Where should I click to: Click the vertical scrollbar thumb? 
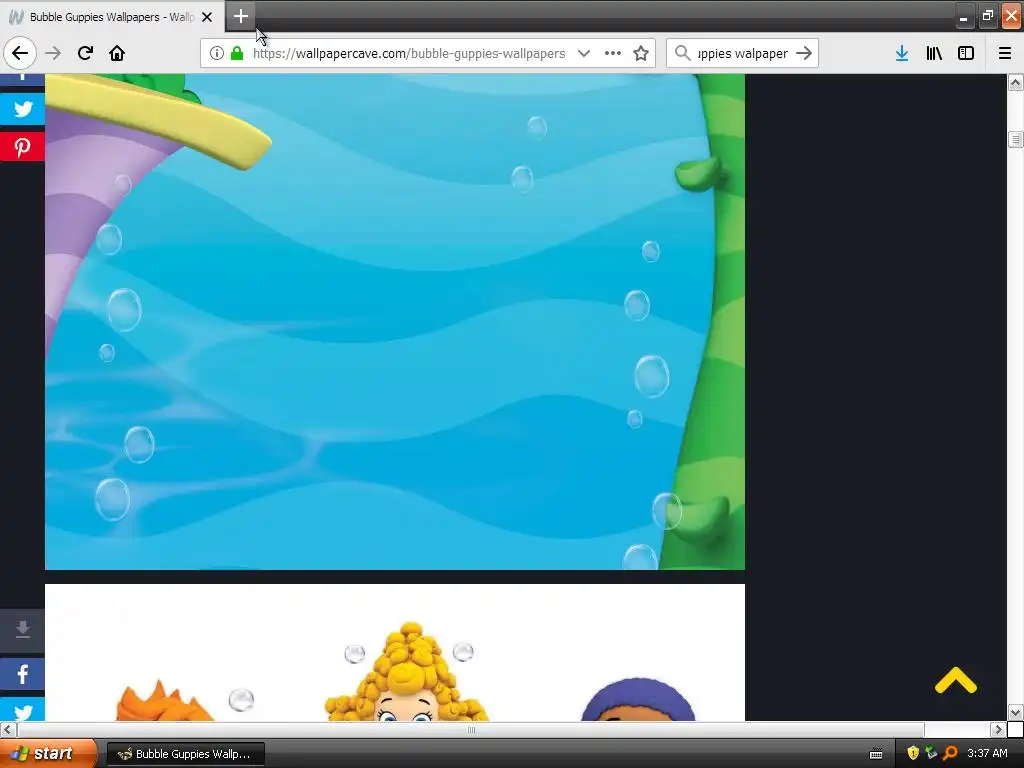coord(1015,139)
